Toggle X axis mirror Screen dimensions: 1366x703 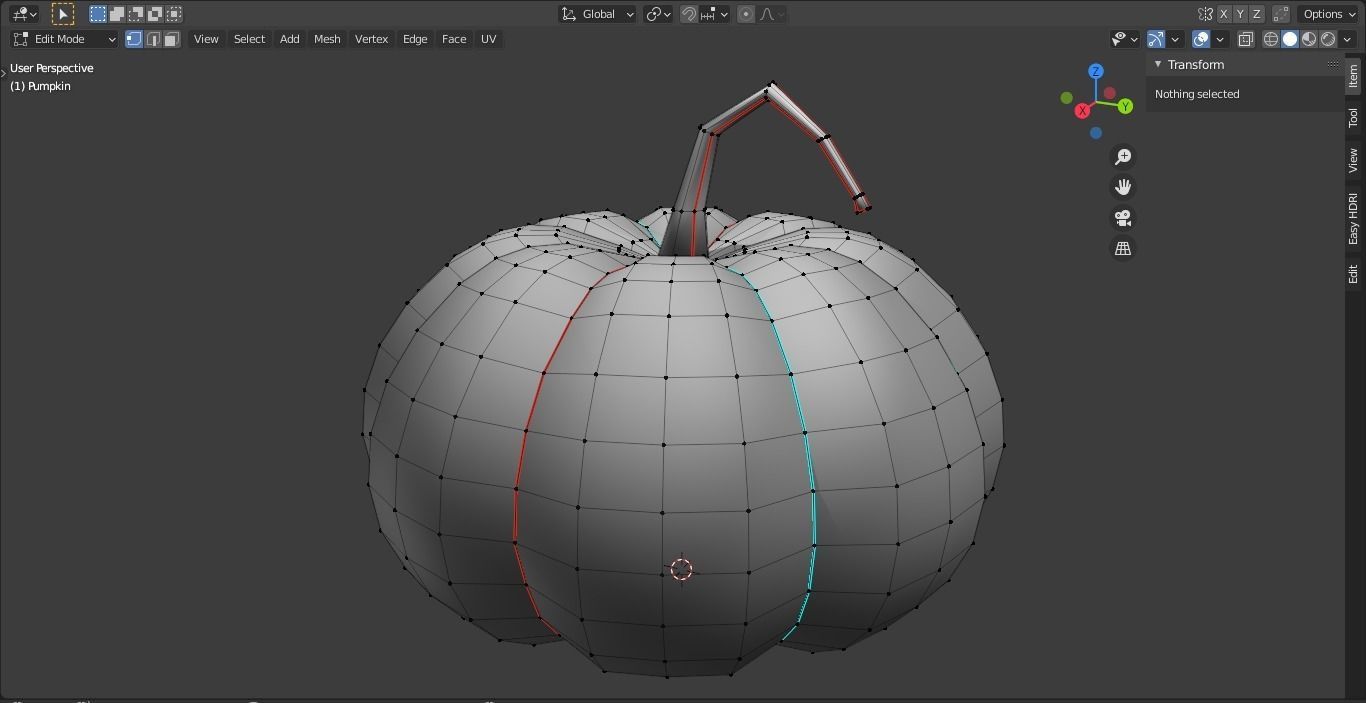coord(1223,14)
